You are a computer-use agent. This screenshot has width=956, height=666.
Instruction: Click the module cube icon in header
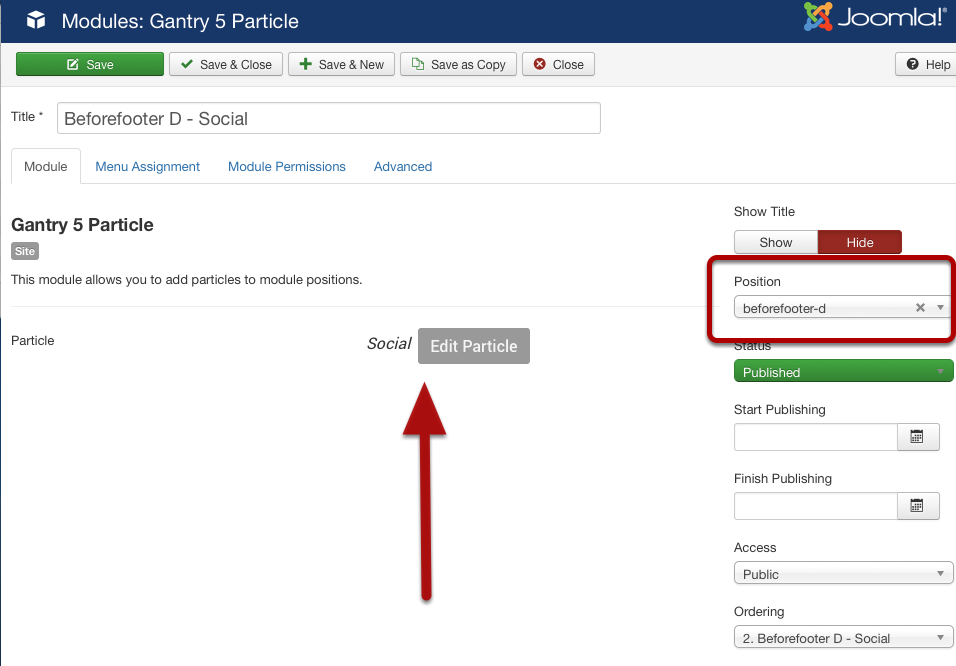coord(36,20)
